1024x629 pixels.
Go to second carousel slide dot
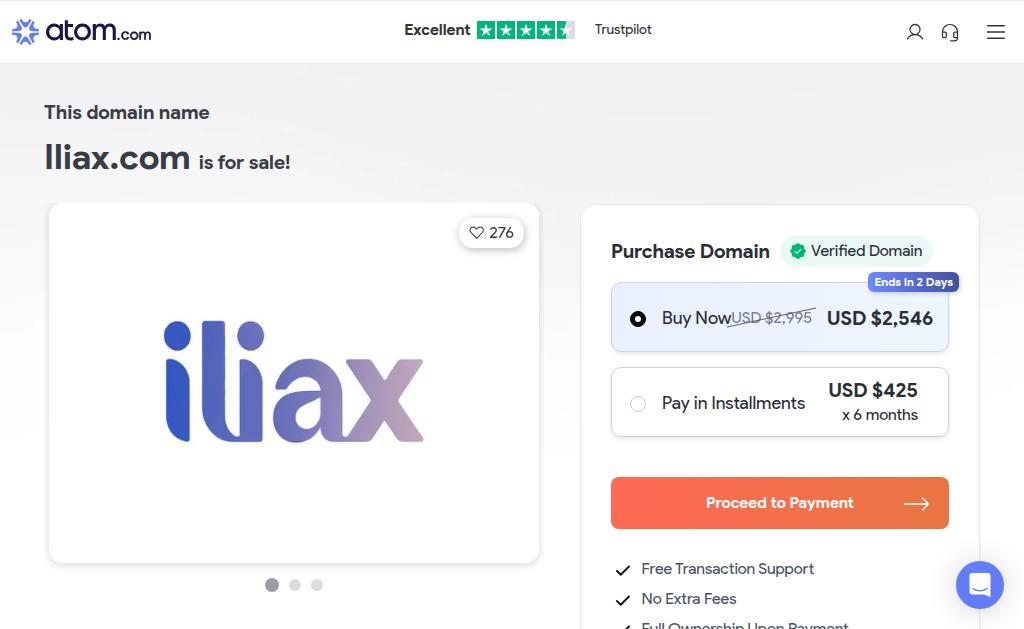(295, 585)
